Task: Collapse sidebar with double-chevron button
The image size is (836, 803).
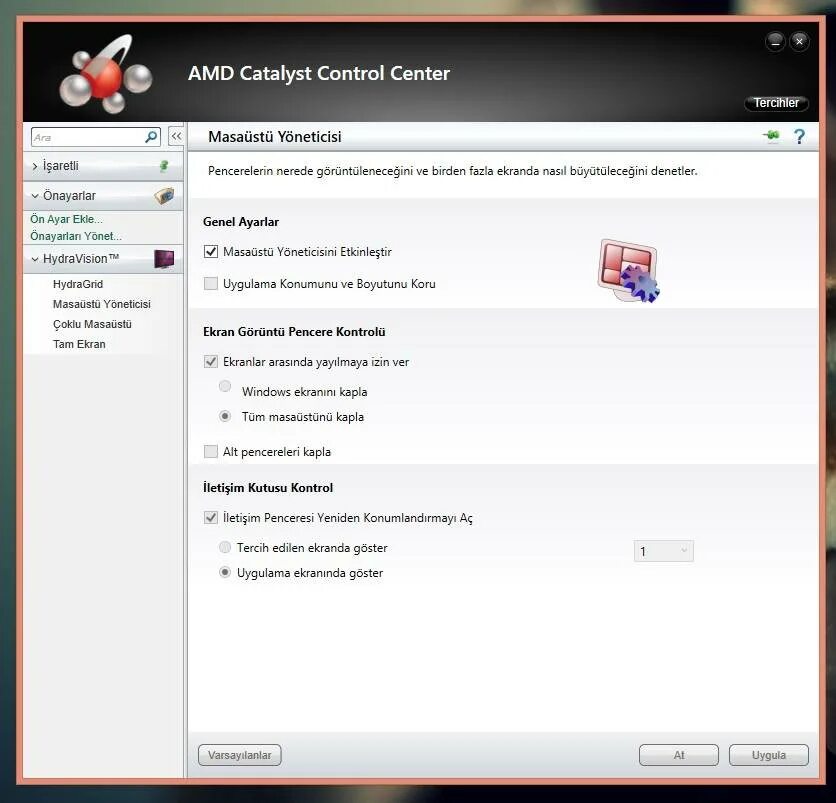Action: (176, 136)
